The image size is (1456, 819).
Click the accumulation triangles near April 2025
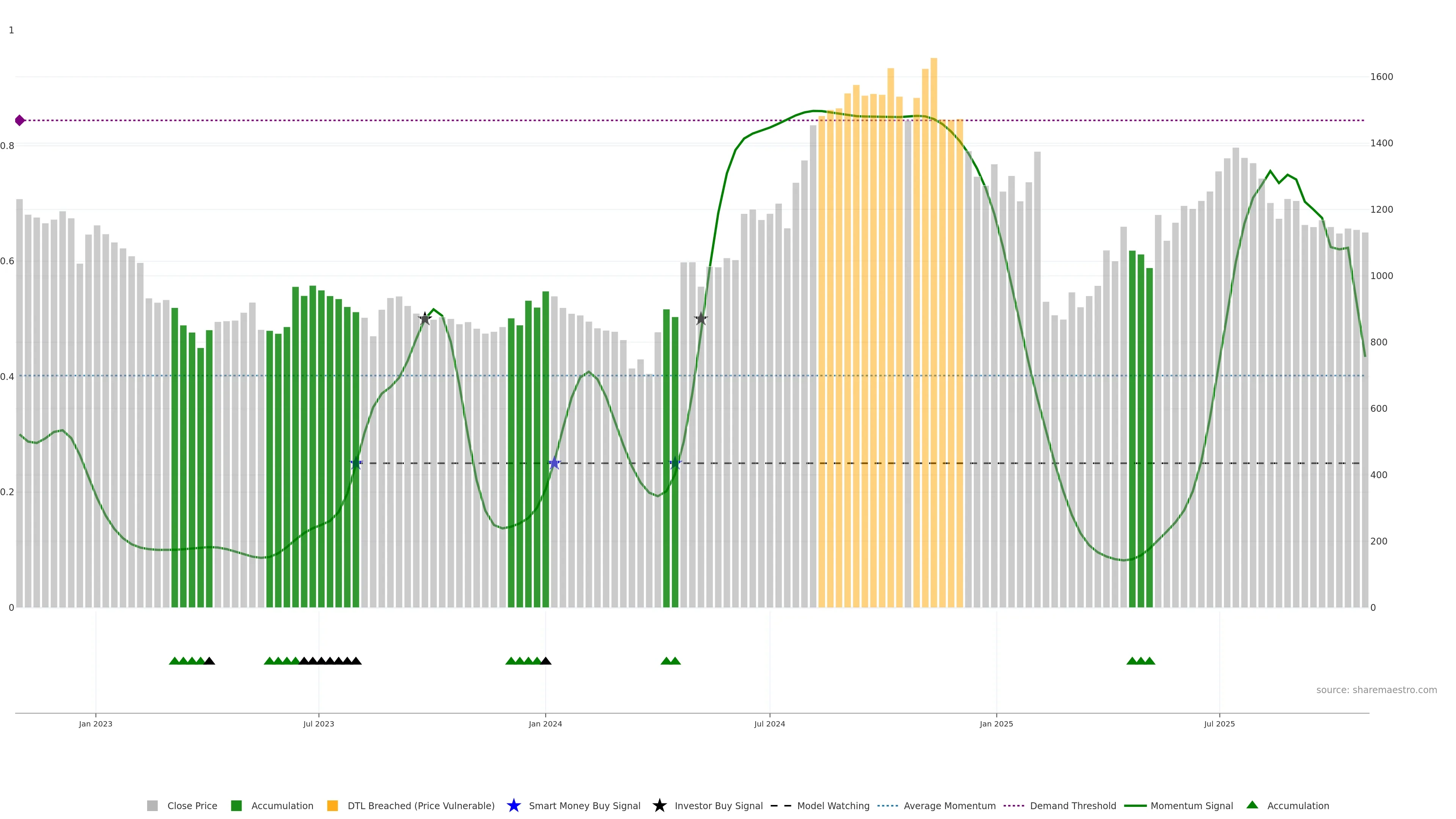coord(1141,661)
